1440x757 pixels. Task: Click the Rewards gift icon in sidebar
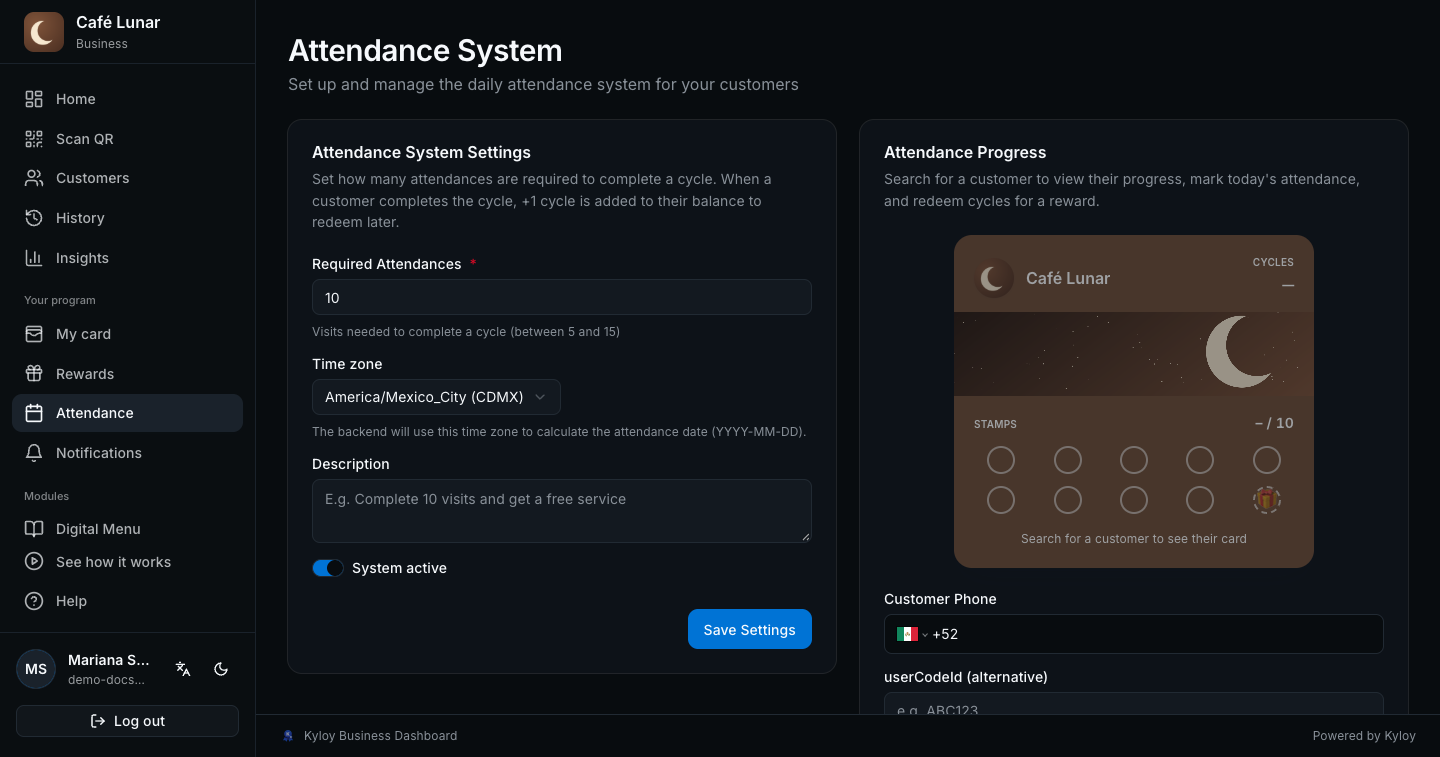[34, 374]
